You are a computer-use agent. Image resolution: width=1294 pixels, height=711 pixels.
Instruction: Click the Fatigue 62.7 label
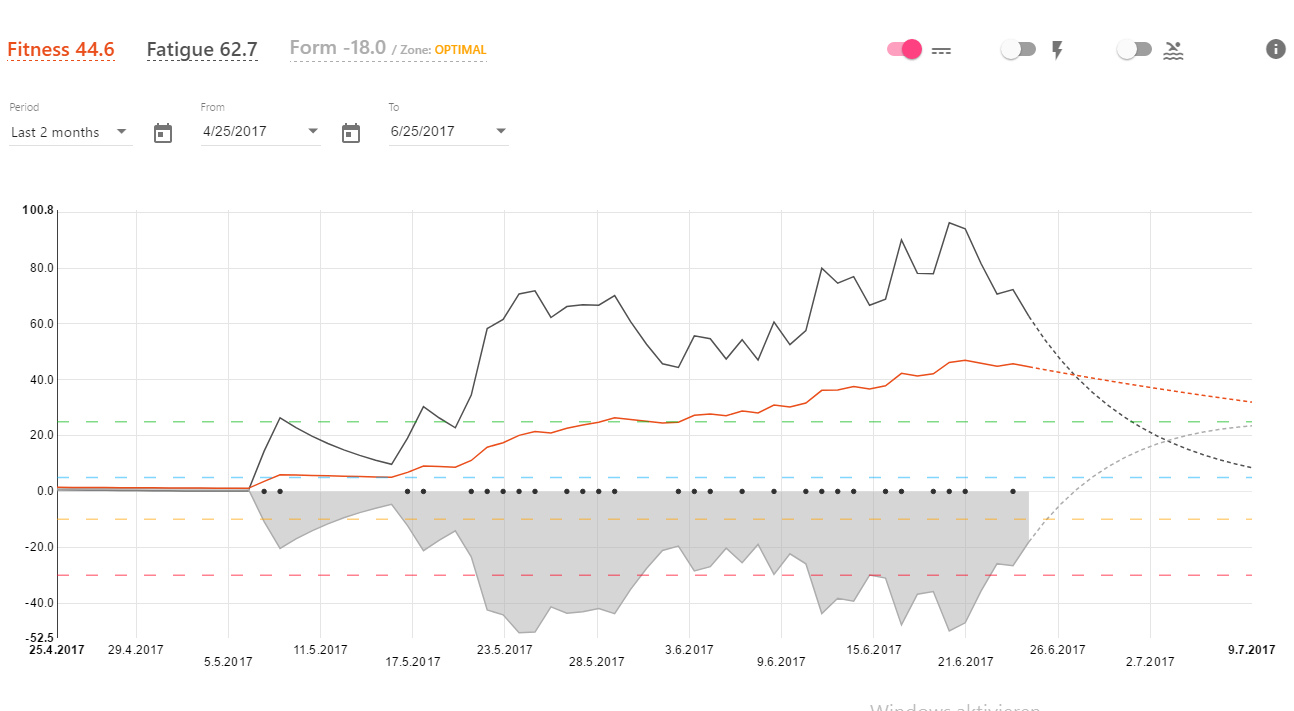(202, 49)
